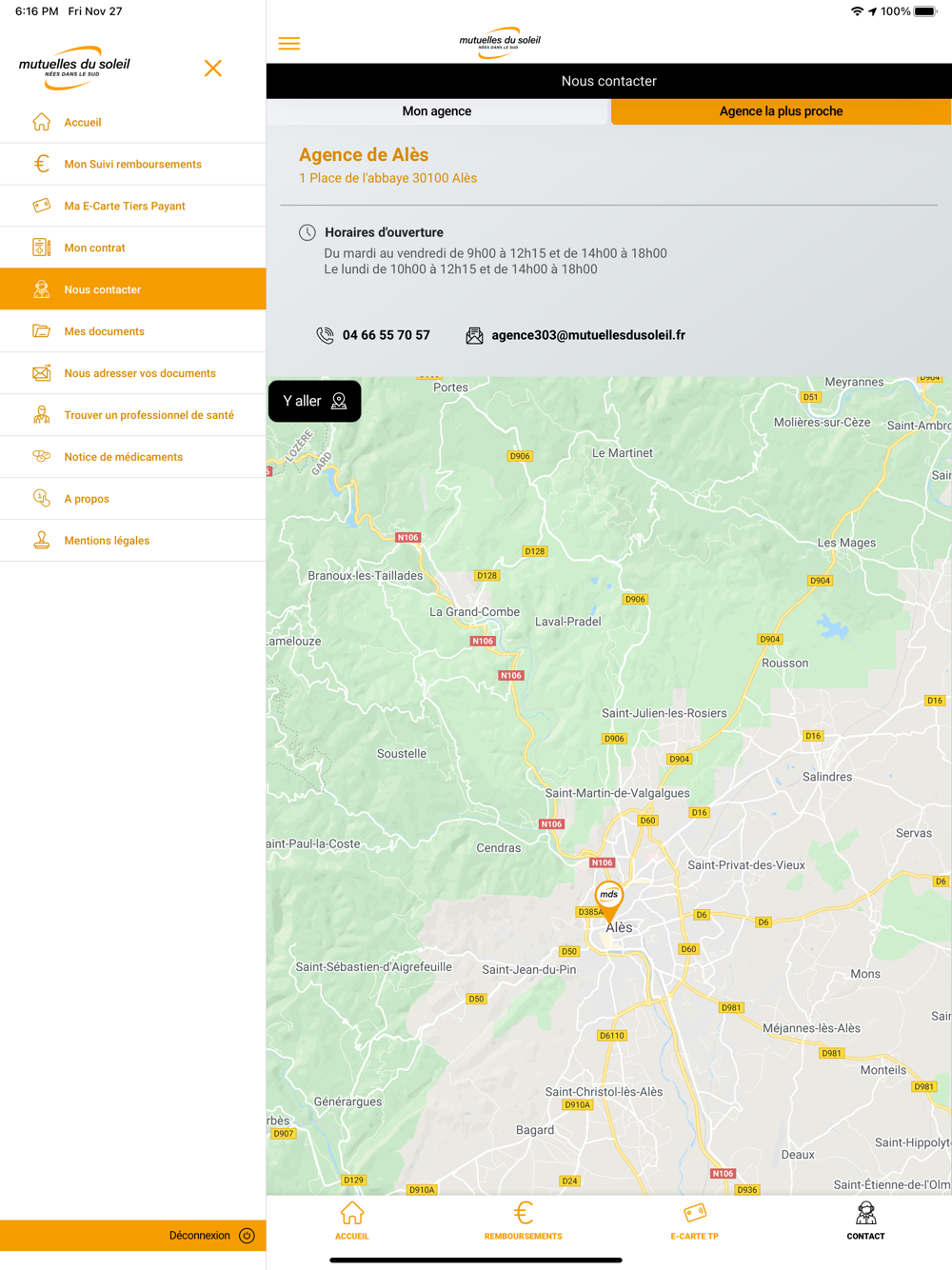Click the Méjannes-lès-Alès map label
The image size is (952, 1270).
[811, 1028]
